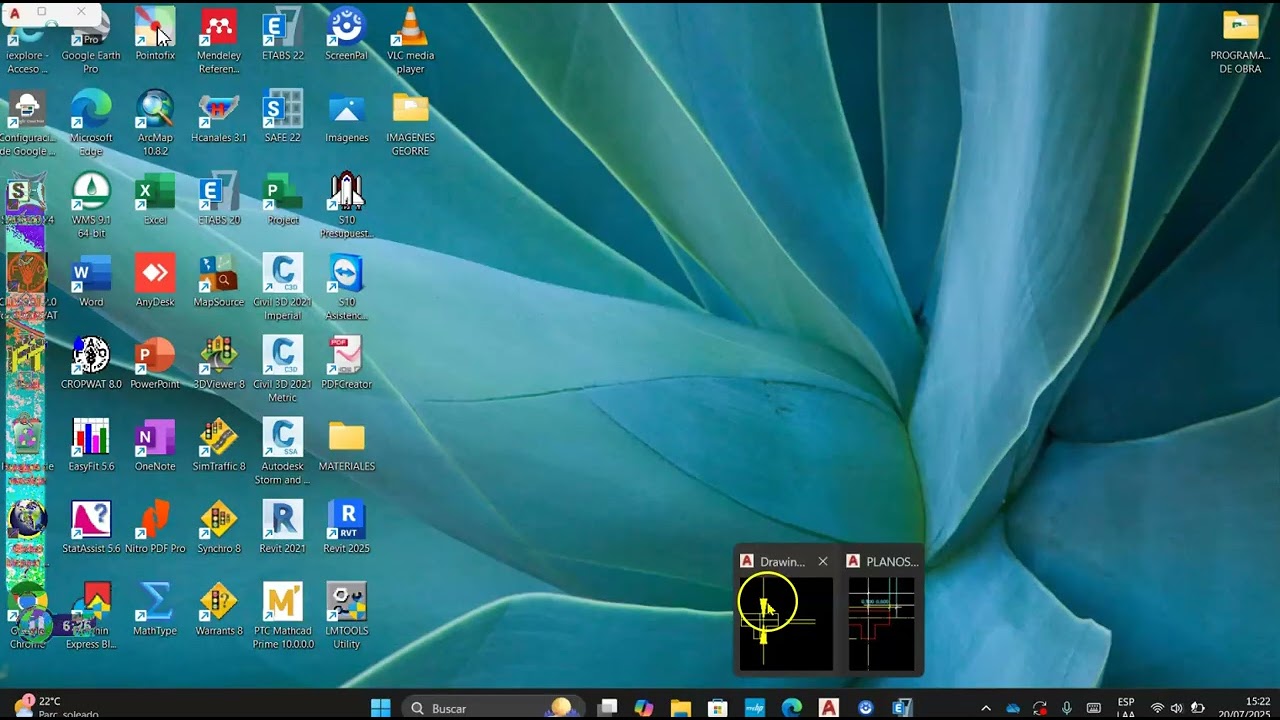Open Copilot from taskbar
1280x720 pixels.
click(x=644, y=708)
